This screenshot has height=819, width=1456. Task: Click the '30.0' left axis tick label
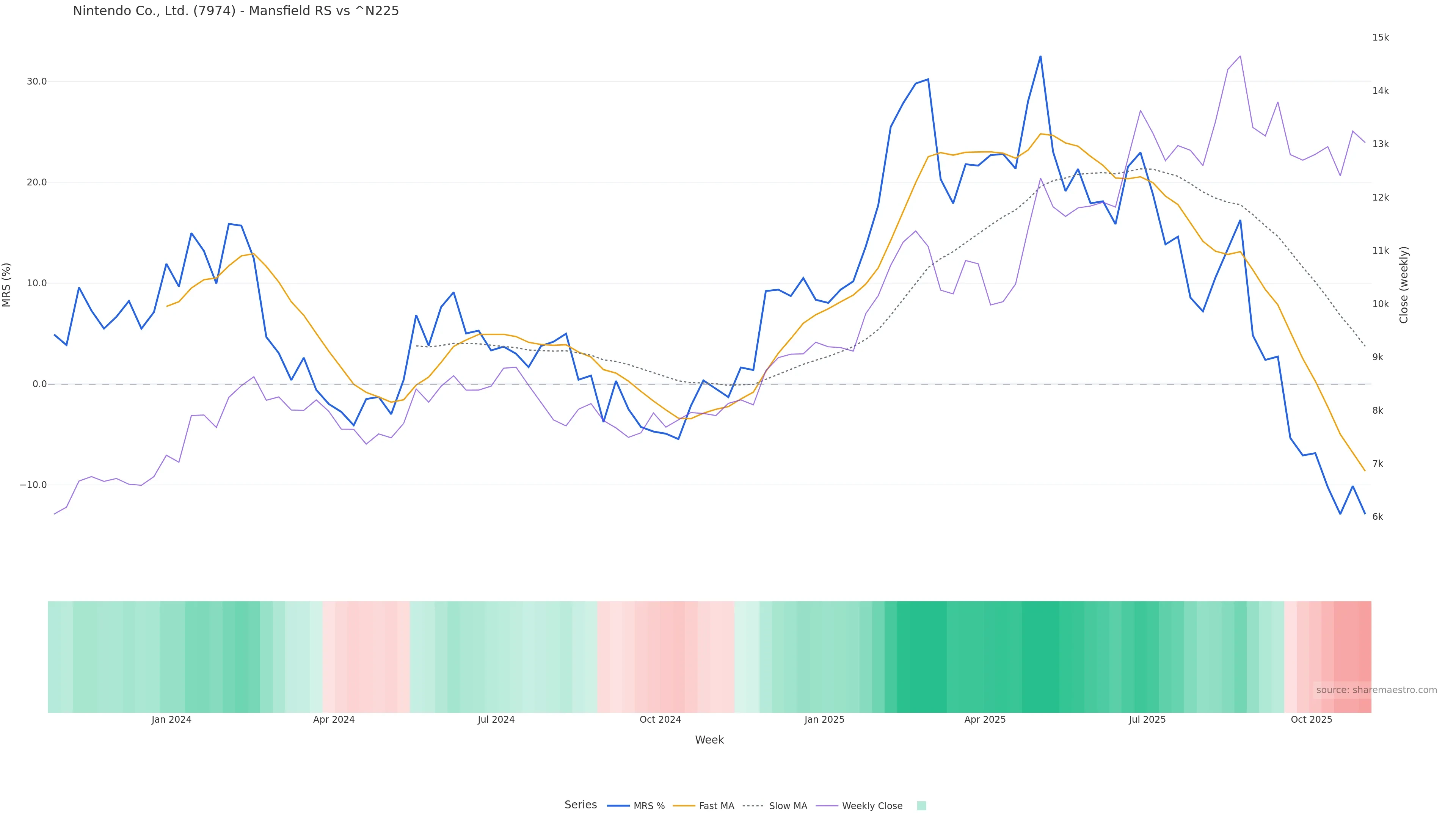37,82
